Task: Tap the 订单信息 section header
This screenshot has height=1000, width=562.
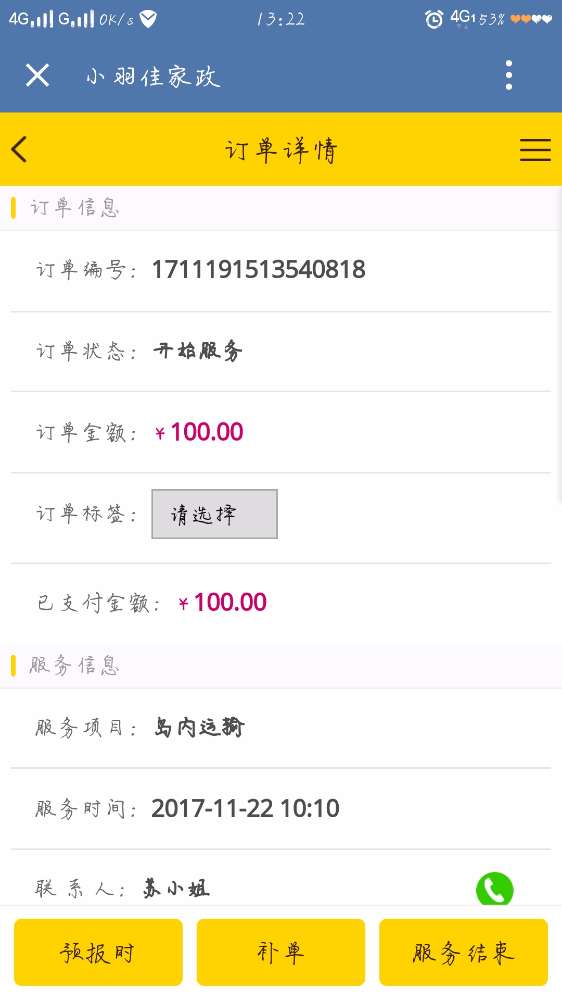Action: (x=74, y=208)
